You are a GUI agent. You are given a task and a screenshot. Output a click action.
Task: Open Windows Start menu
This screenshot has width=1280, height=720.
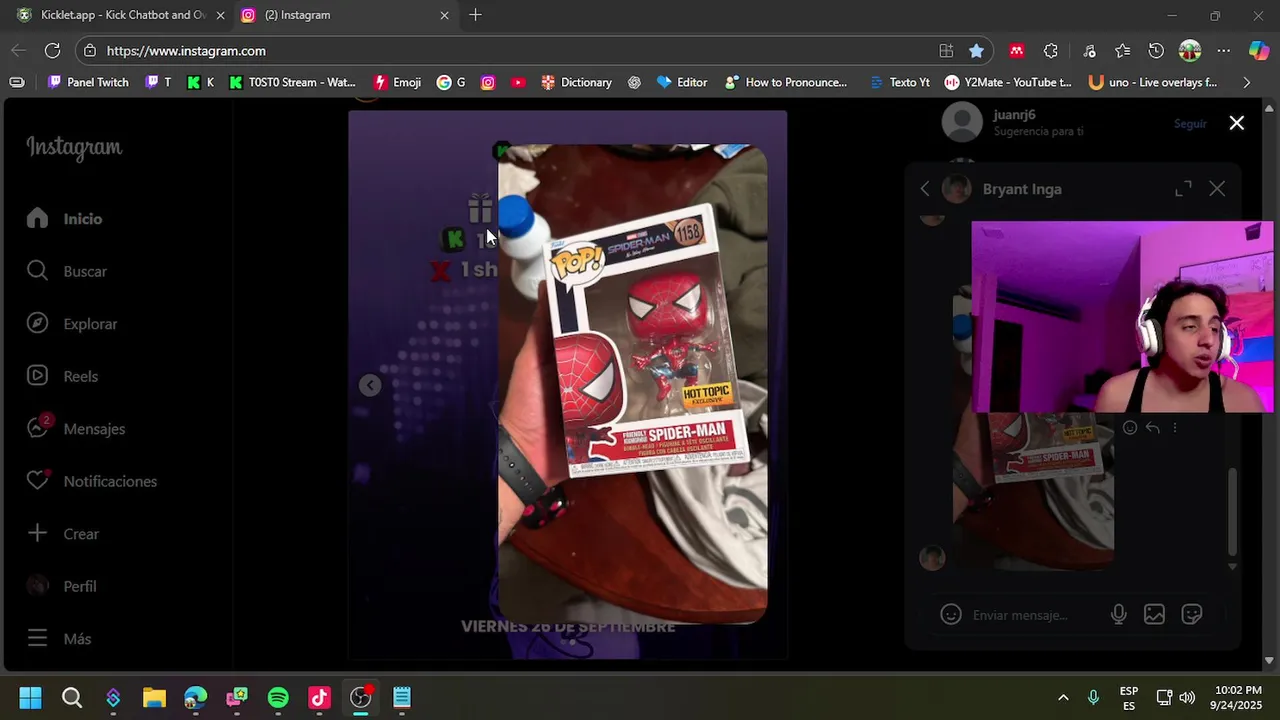coord(30,697)
